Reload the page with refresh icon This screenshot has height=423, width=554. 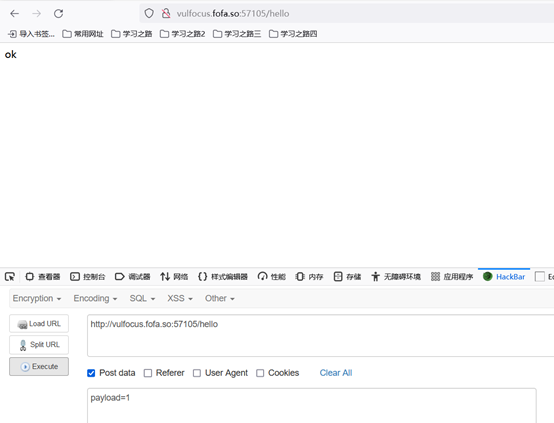(58, 14)
